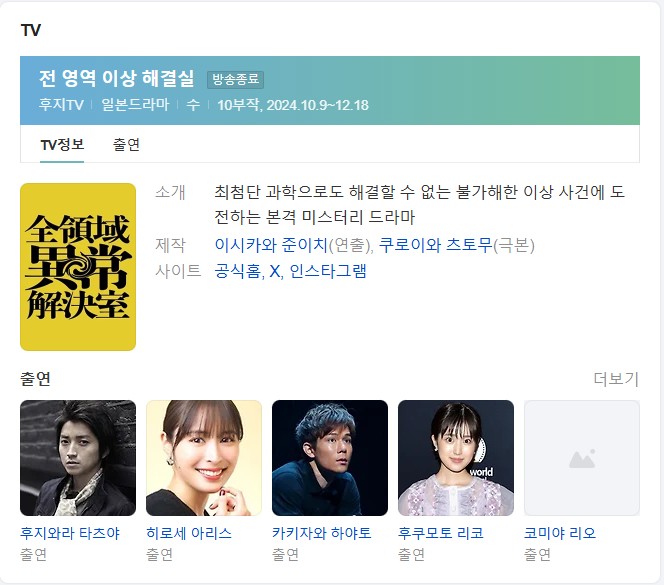
Task: Click the 코미야 리오 name link
Action: [560, 533]
